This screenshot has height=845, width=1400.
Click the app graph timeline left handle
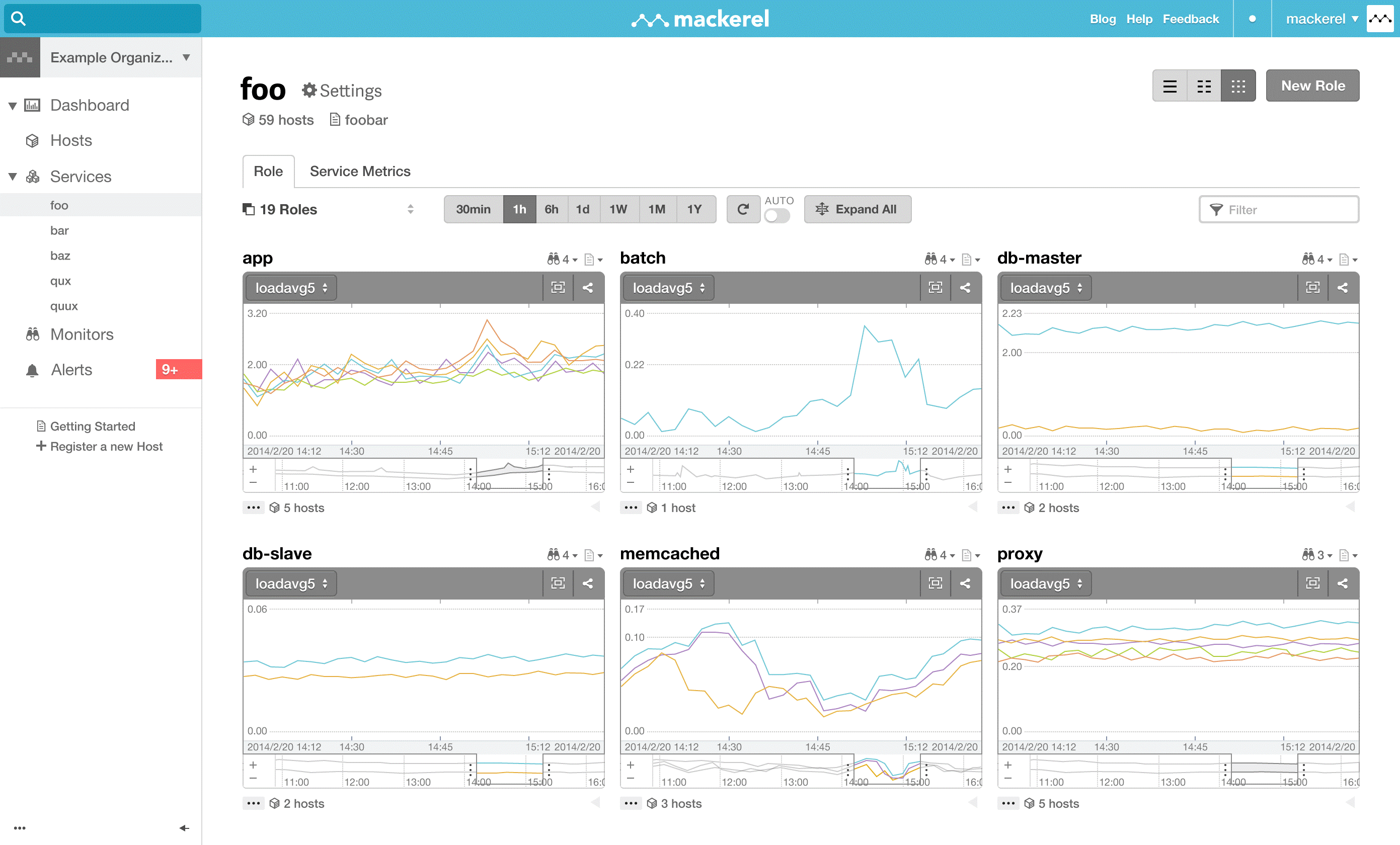click(x=471, y=474)
